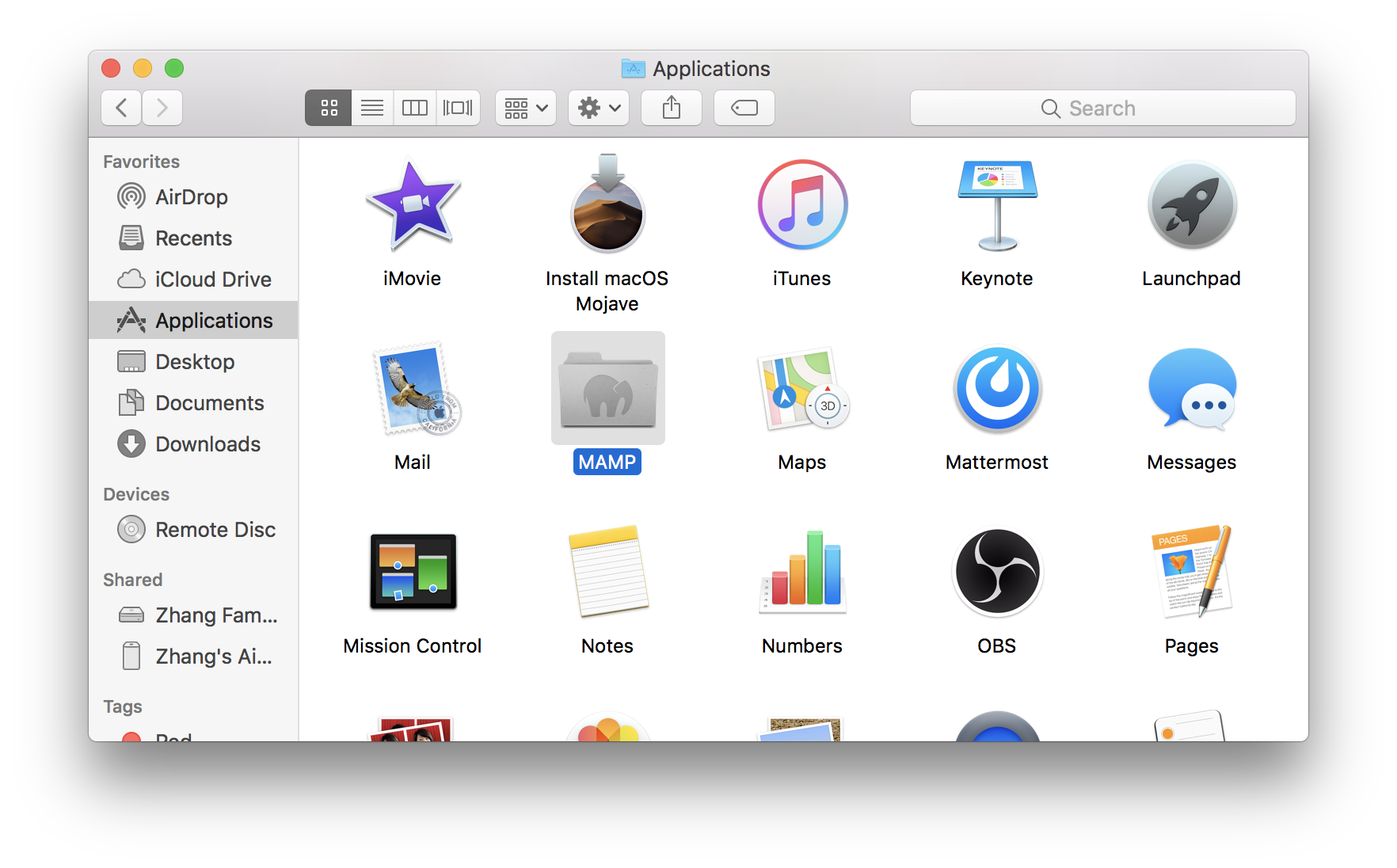Click the Edit Tags button

744,108
